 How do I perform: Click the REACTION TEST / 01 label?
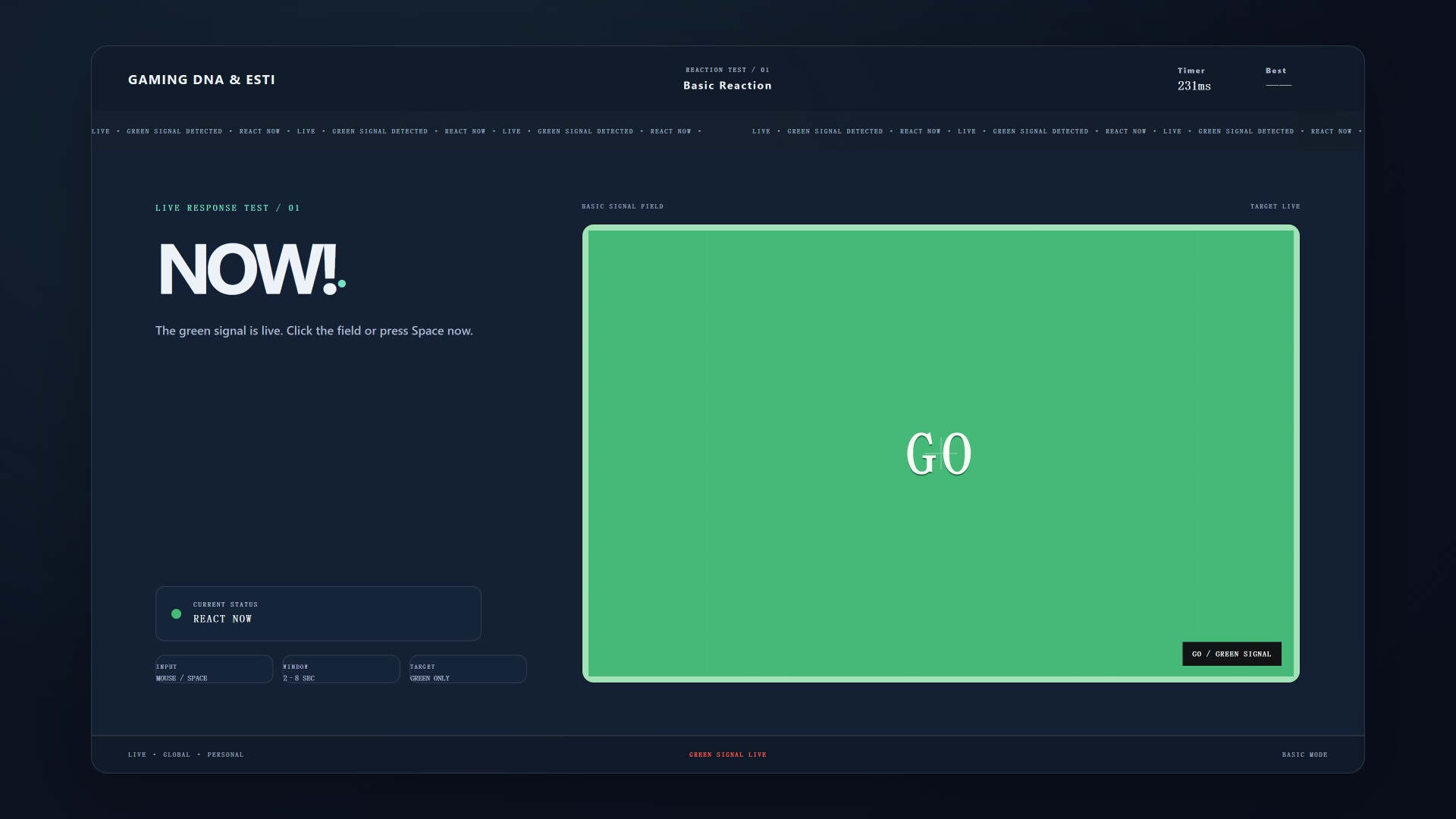tap(727, 70)
